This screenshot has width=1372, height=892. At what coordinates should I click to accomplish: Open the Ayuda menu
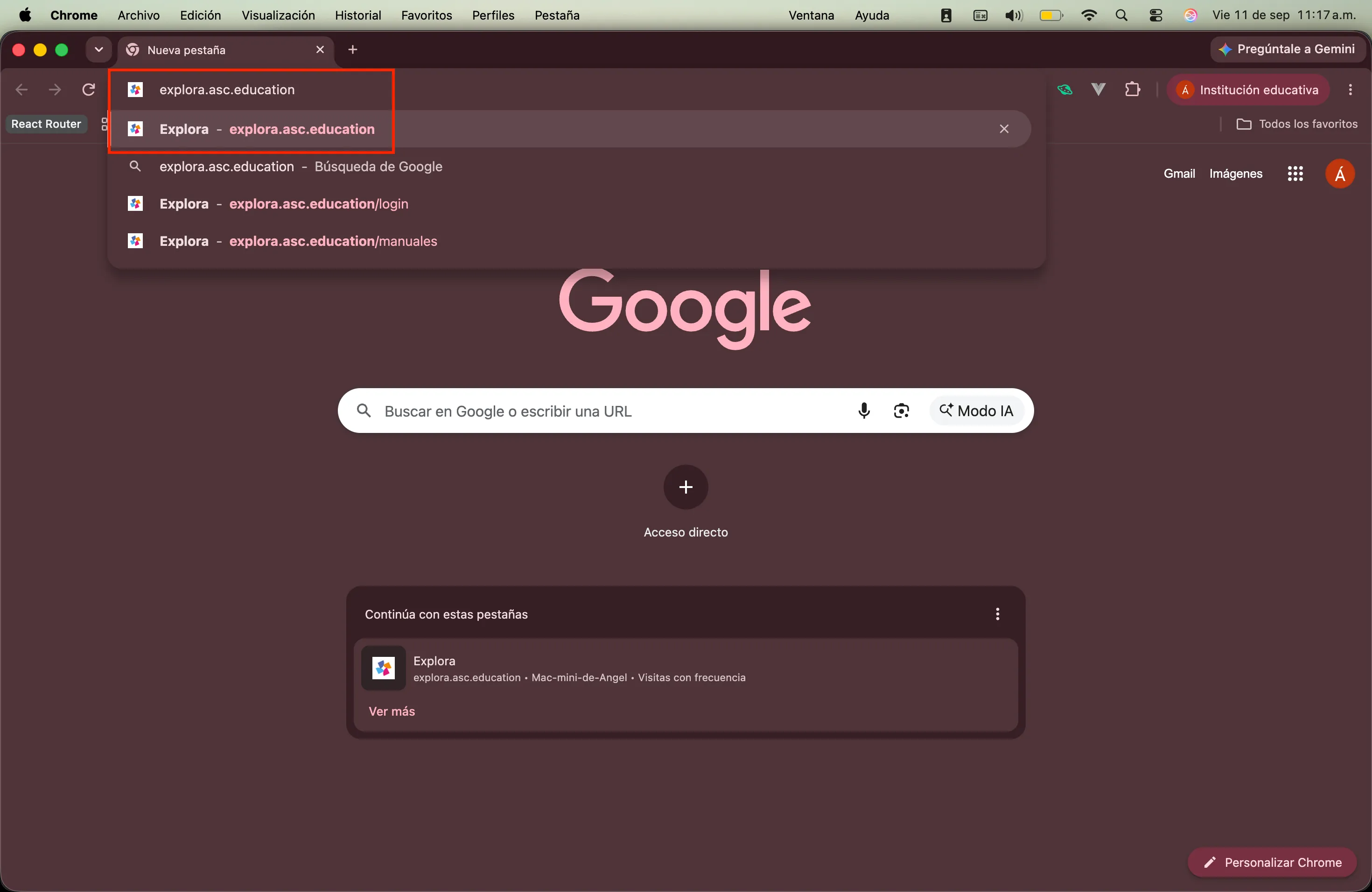[x=872, y=15]
